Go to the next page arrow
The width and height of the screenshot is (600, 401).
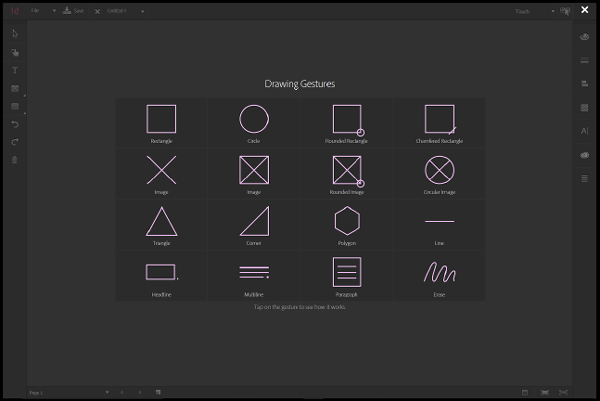[x=140, y=392]
